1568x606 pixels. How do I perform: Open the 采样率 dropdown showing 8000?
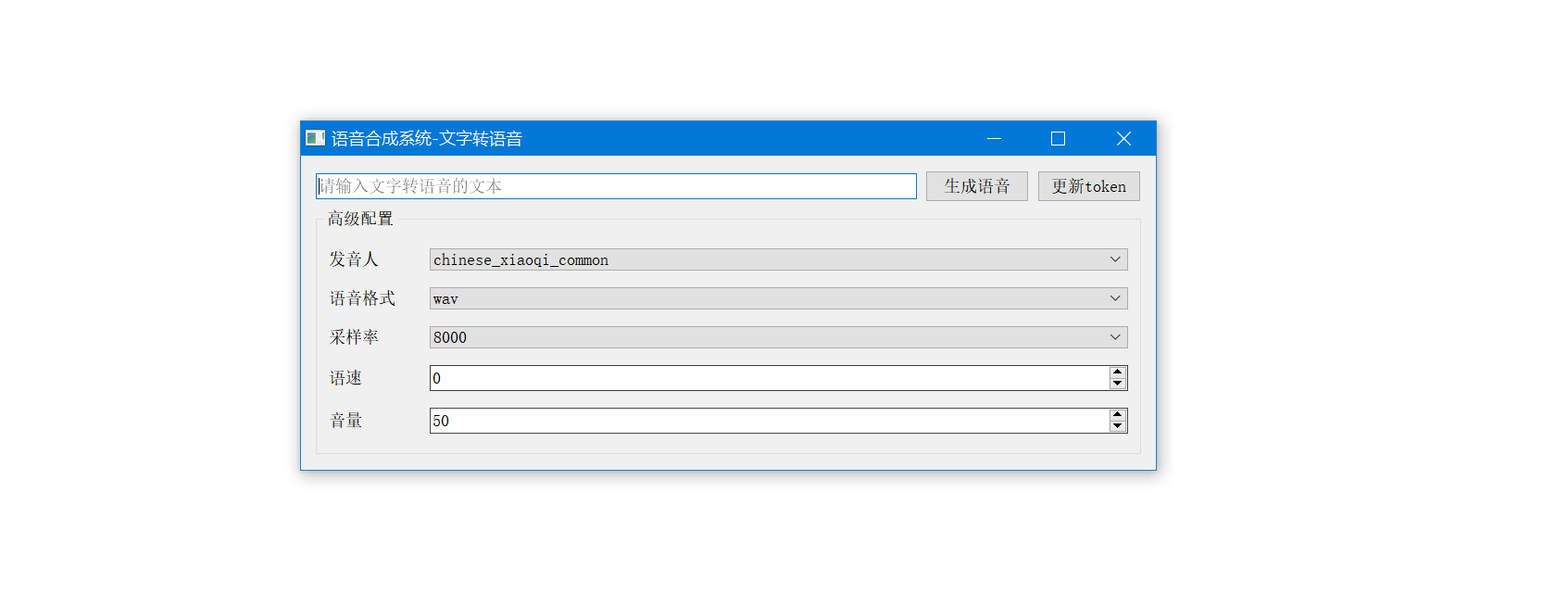pyautogui.click(x=778, y=337)
